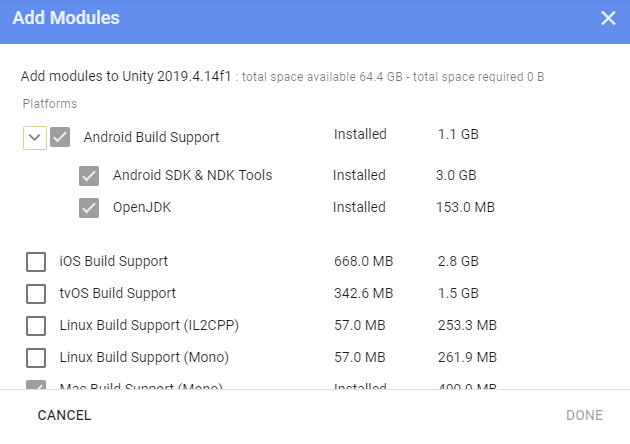Select the Android Build Support label
The width and height of the screenshot is (630, 444).
pos(151,137)
